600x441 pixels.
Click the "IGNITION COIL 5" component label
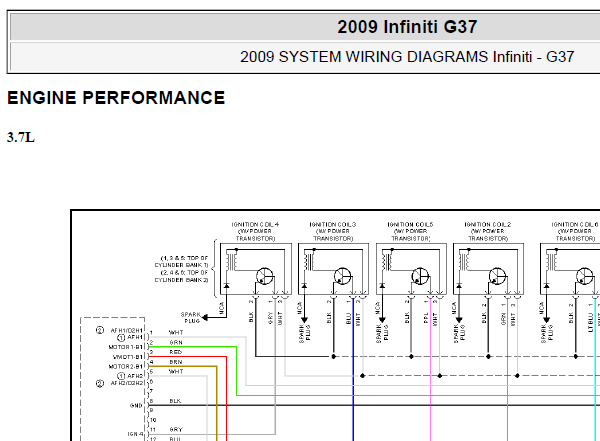(411, 231)
